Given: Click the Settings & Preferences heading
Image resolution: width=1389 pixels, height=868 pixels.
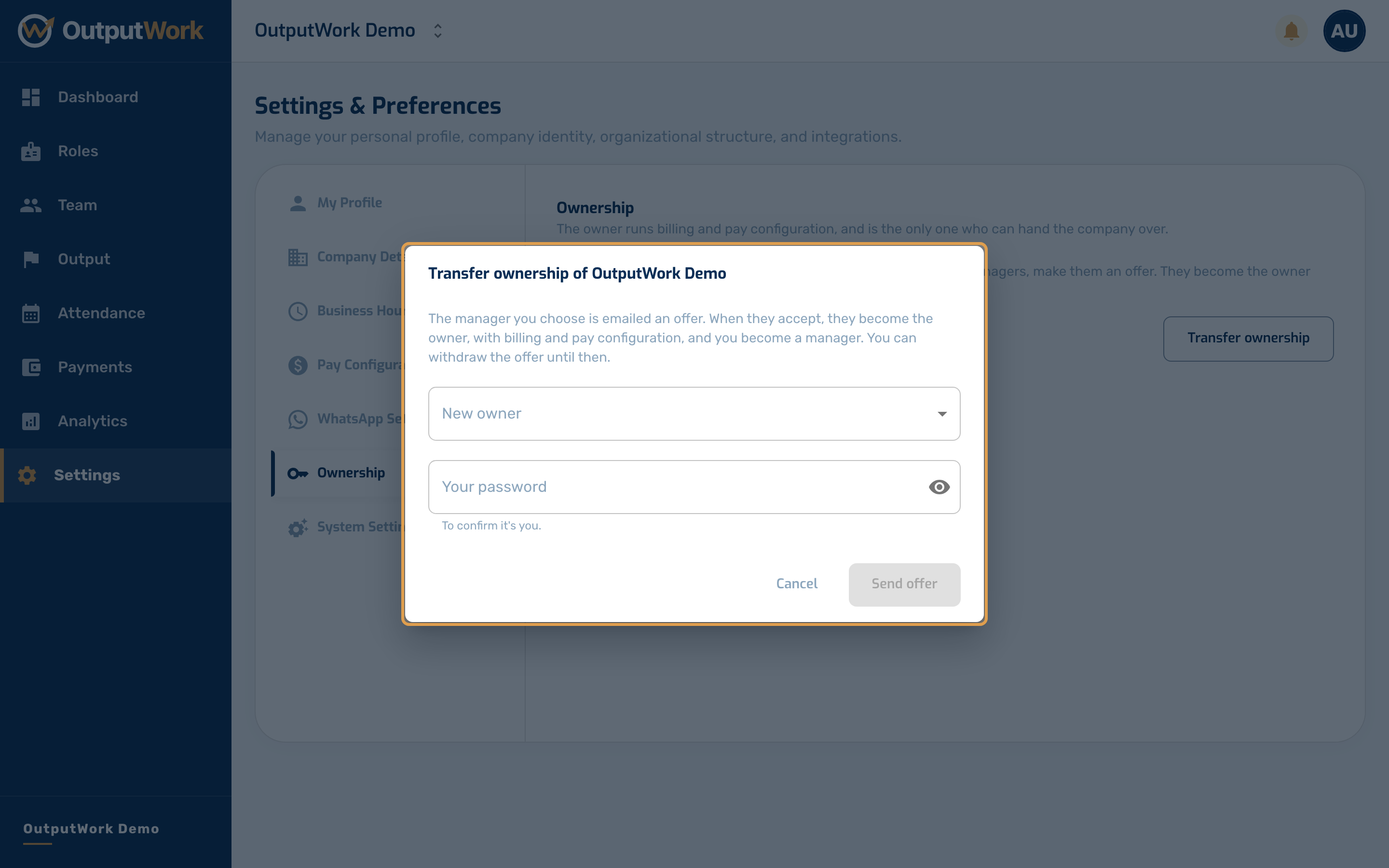Looking at the screenshot, I should pos(378,106).
